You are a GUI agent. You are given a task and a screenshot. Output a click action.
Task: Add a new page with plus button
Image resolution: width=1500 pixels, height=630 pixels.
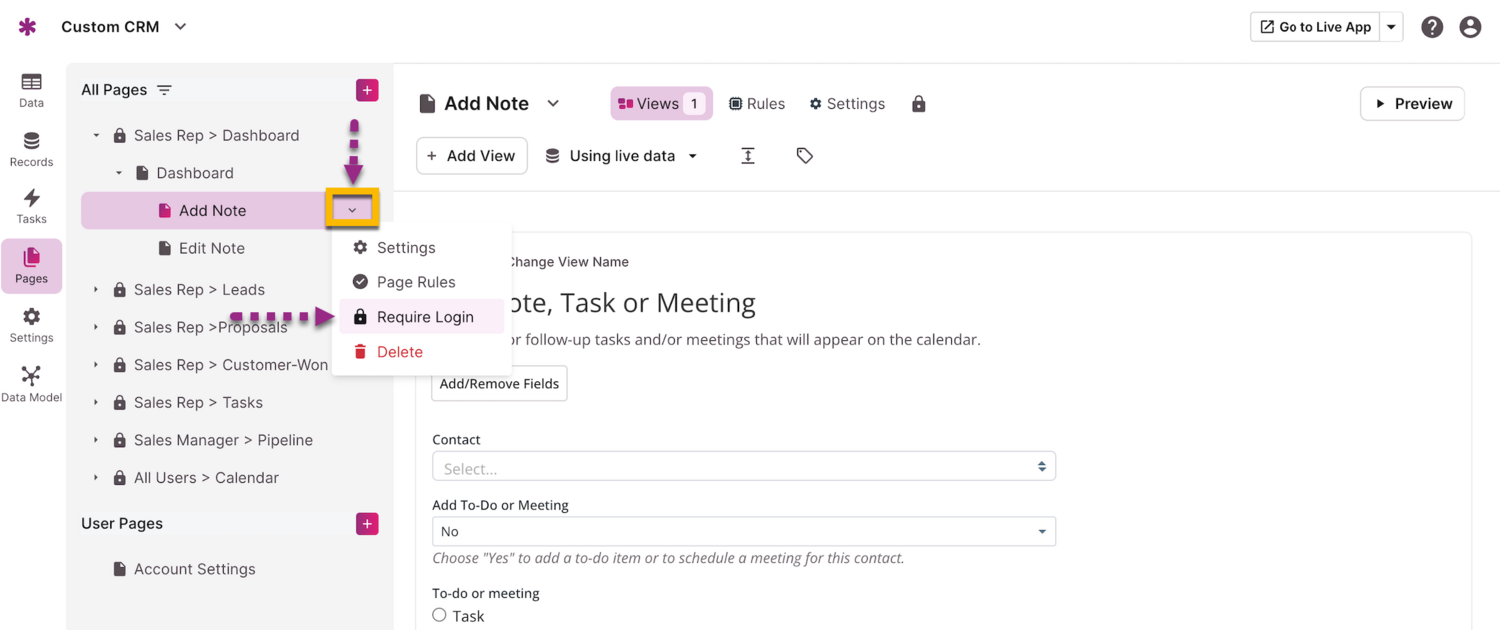click(367, 90)
